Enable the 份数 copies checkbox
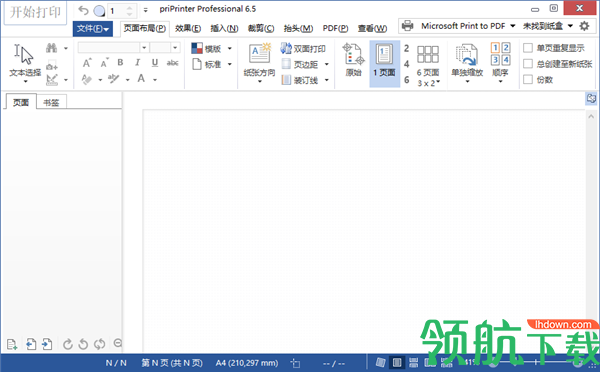600x372 pixels. pyautogui.click(x=528, y=80)
